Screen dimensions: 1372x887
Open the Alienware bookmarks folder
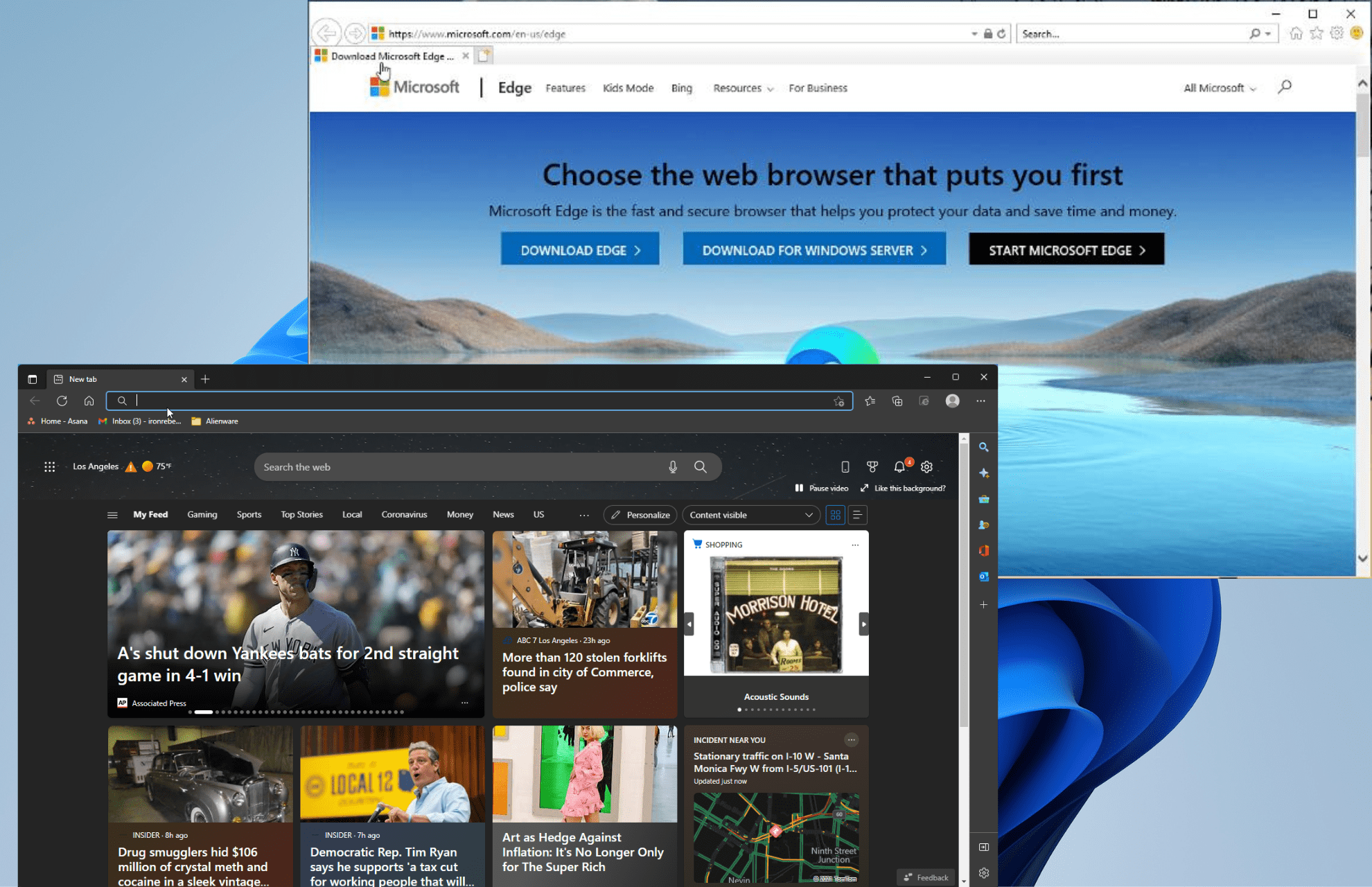point(215,421)
